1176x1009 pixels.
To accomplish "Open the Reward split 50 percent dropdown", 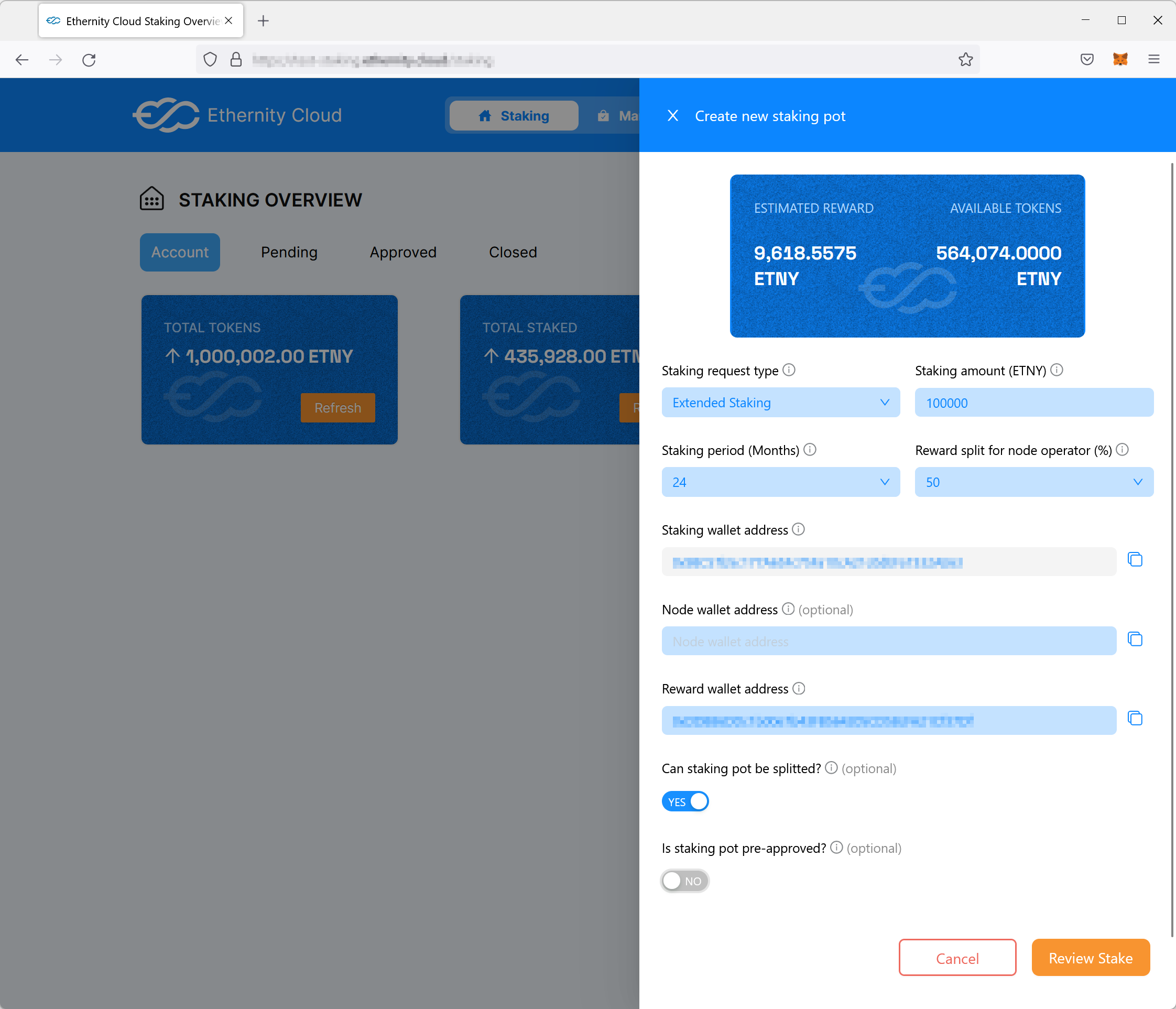I will (1034, 482).
